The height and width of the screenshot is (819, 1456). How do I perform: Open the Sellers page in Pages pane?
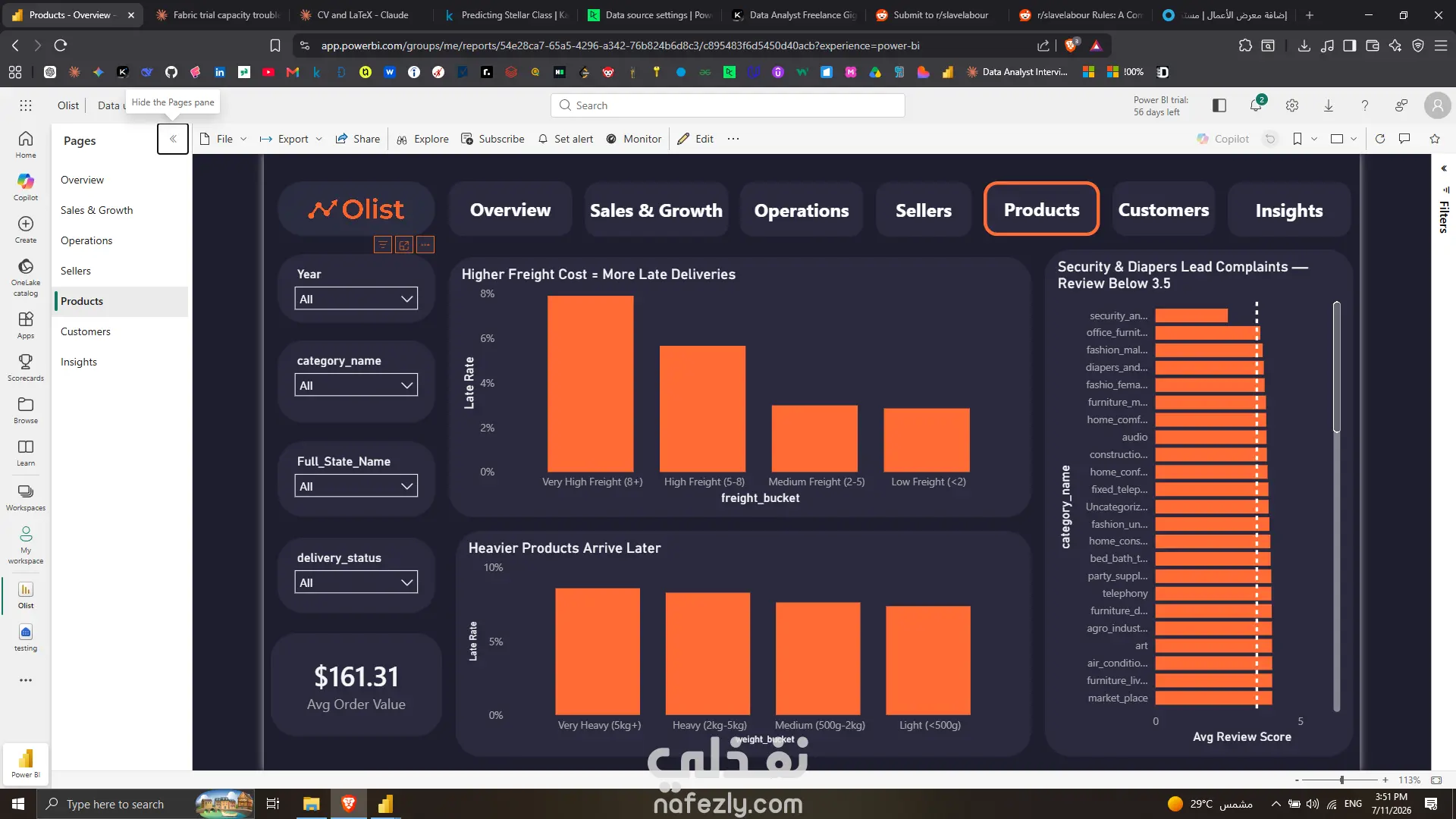point(120,271)
